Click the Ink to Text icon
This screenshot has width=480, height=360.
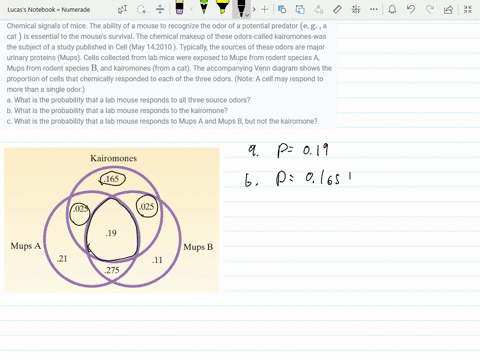point(319,9)
